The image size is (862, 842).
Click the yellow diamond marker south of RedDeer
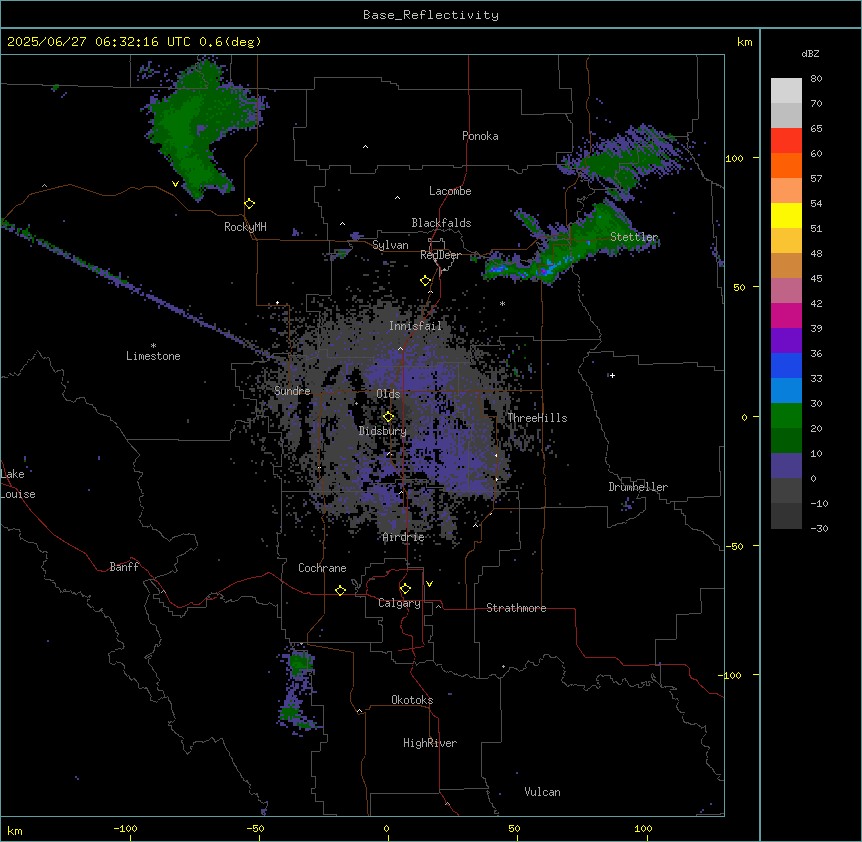coord(425,281)
